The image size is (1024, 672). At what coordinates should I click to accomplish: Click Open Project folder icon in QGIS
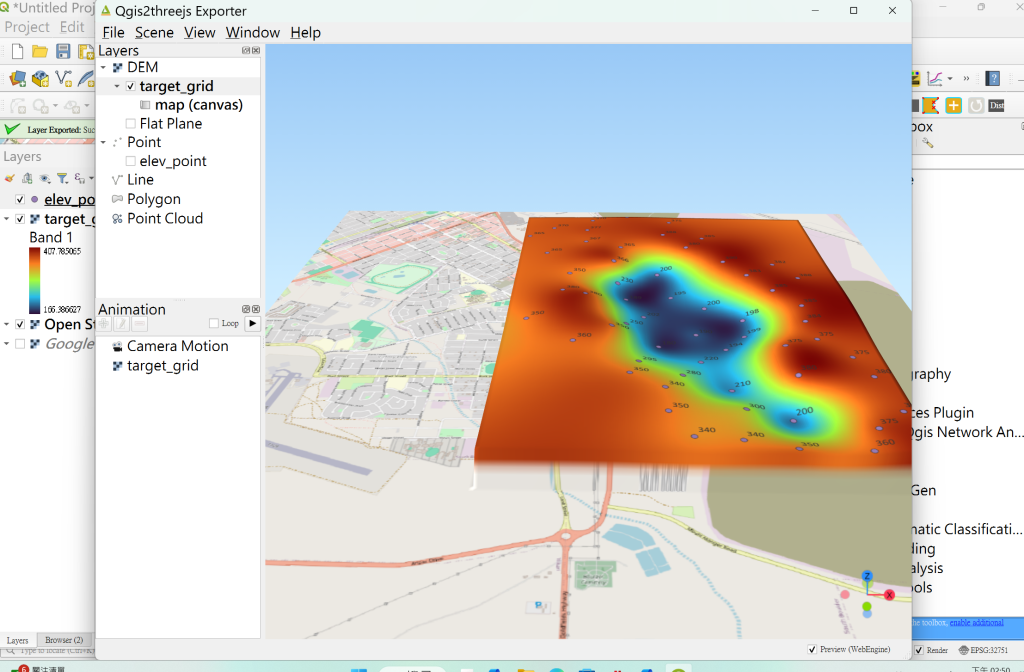coord(40,52)
